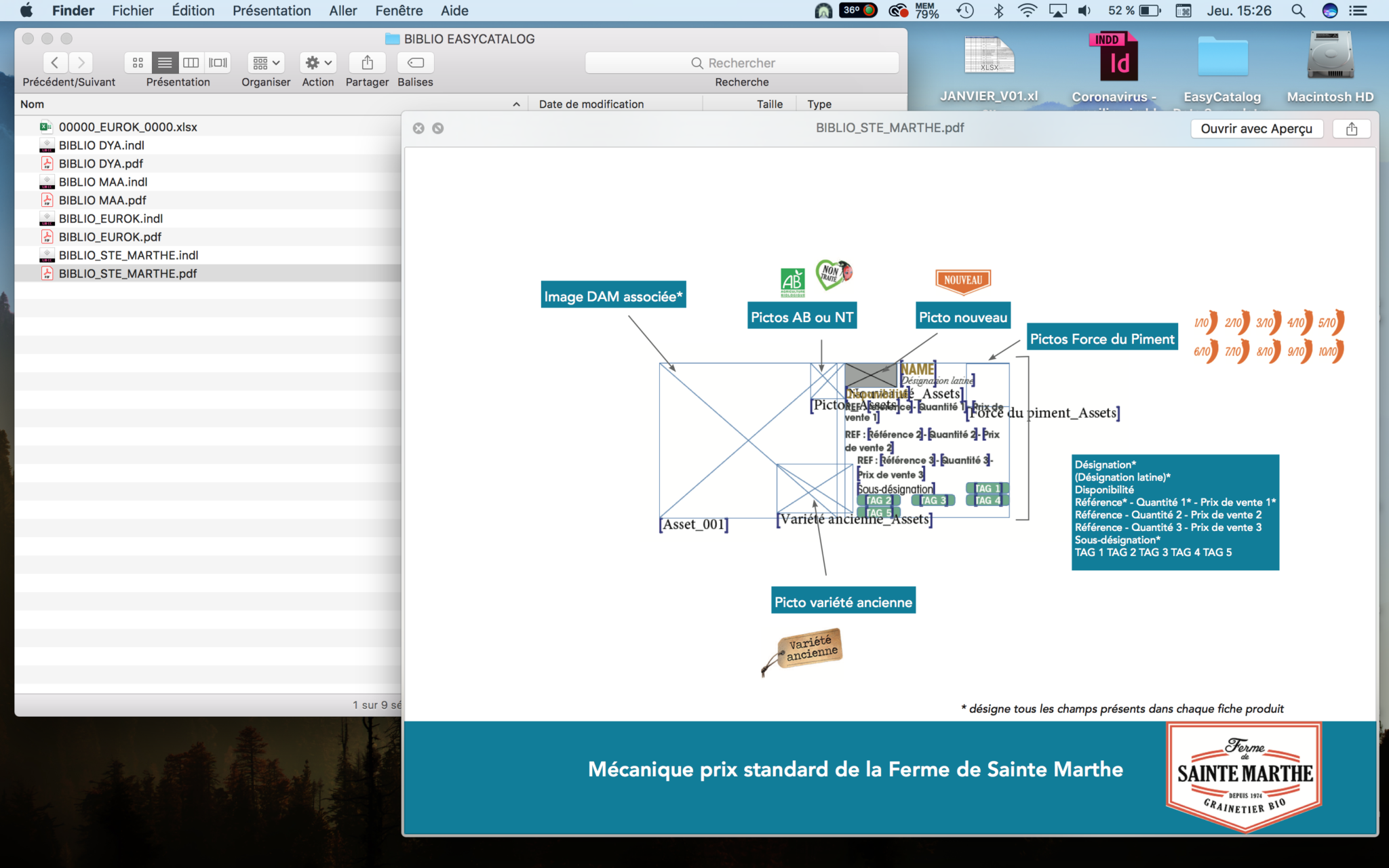Click Ouvrir avec Aperçu button
This screenshot has height=868, width=1389.
coord(1257,129)
